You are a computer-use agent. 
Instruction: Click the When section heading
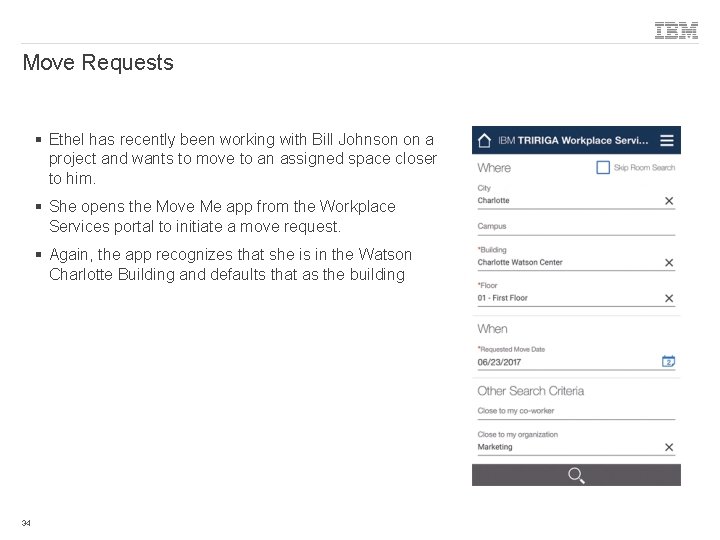[x=492, y=329]
